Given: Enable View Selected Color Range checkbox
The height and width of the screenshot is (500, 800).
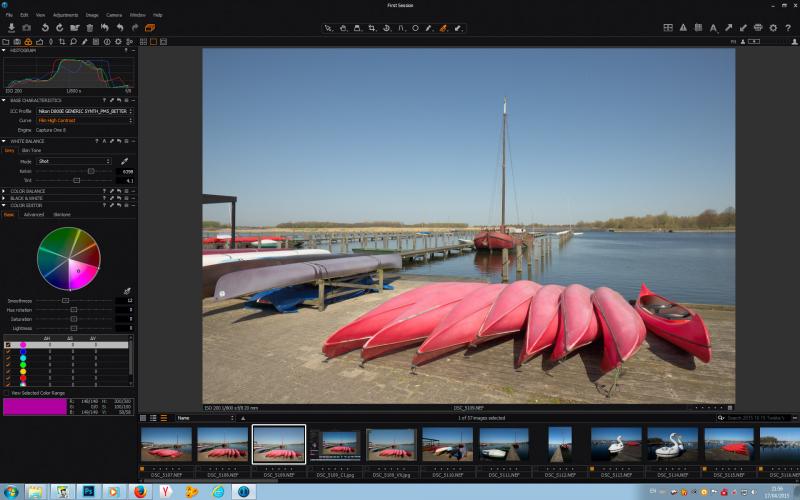Looking at the screenshot, I should [6, 393].
